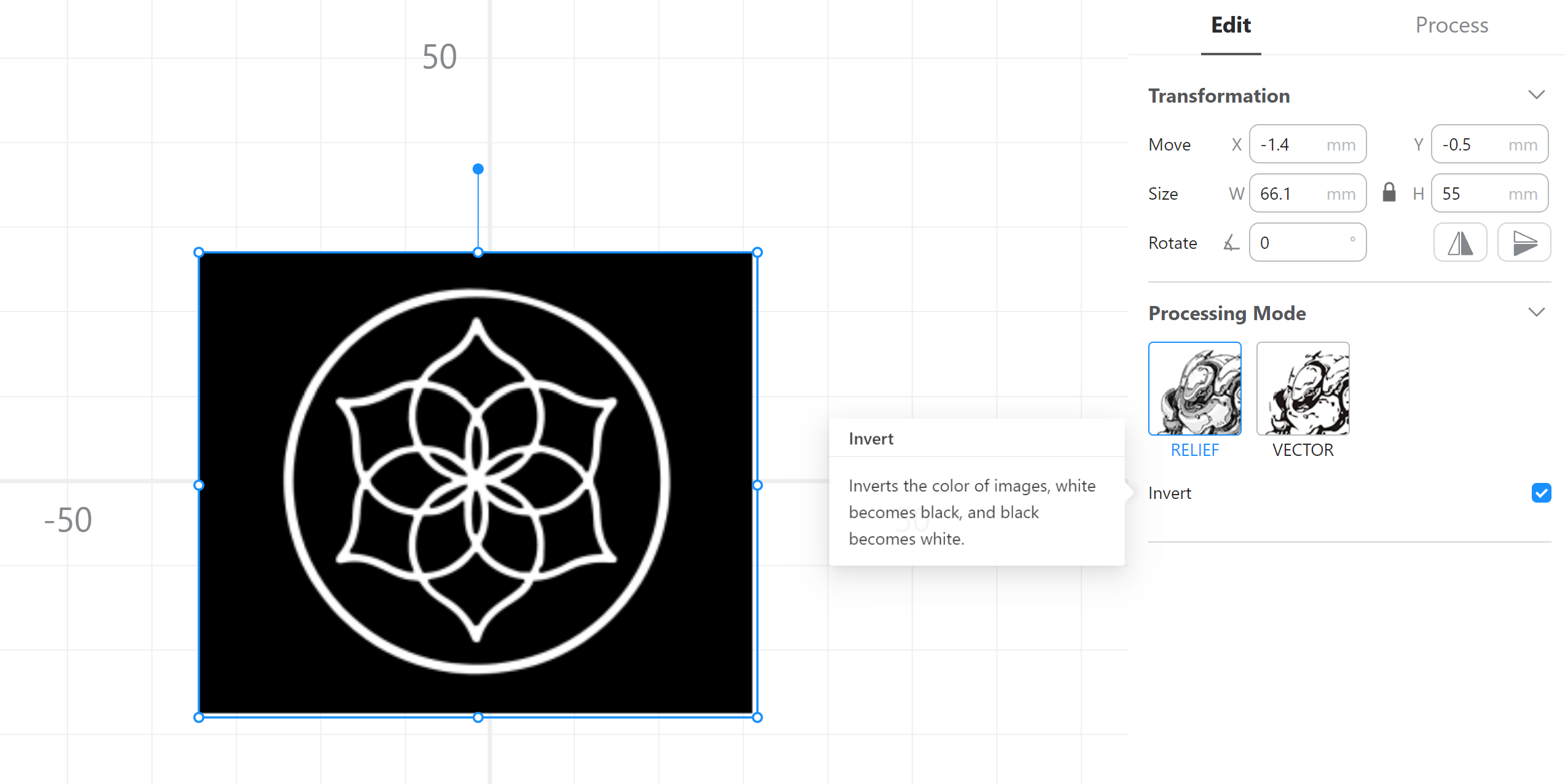Click the top-middle resize handle of the image
The height and width of the screenshot is (784, 1565).
(x=478, y=253)
